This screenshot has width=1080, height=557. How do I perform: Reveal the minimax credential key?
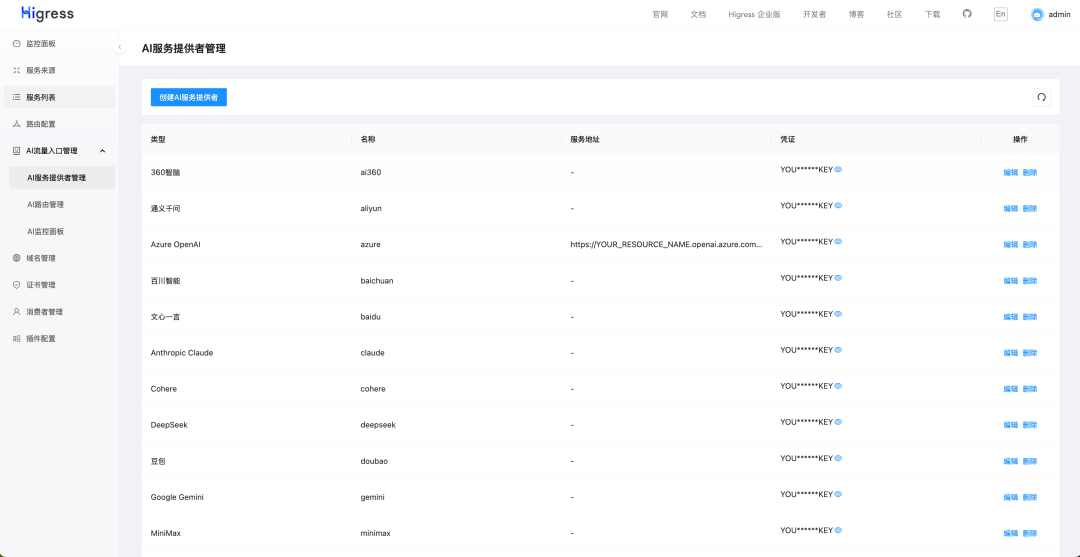coord(838,530)
